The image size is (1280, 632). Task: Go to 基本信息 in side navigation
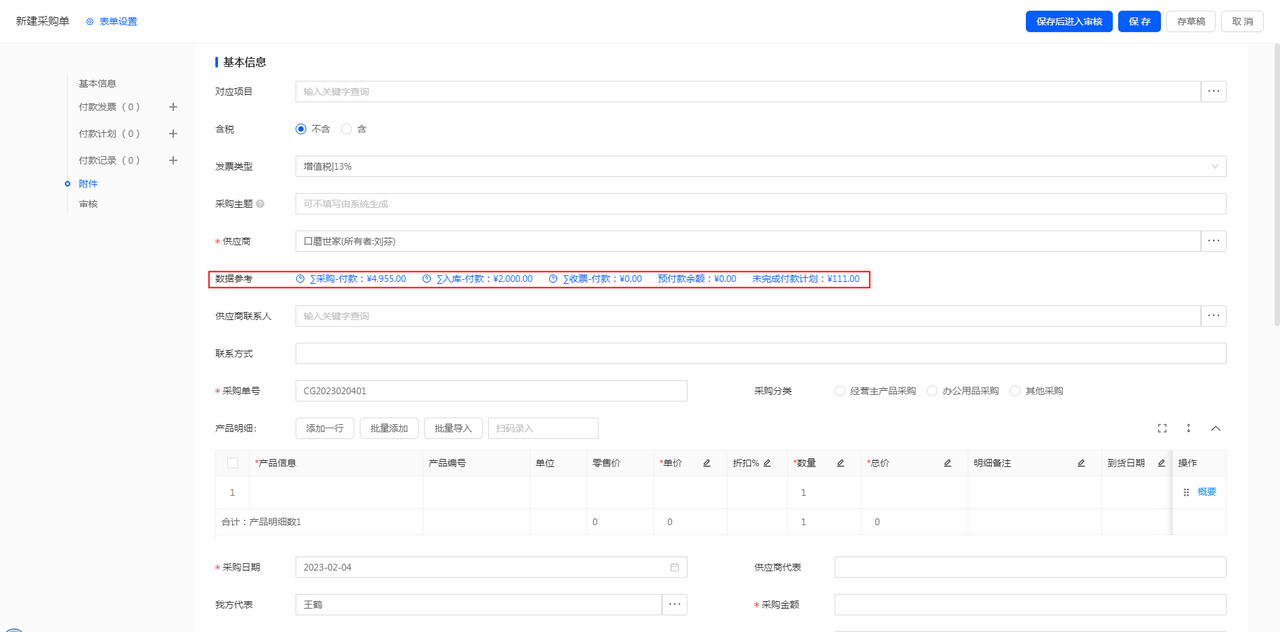tap(98, 84)
